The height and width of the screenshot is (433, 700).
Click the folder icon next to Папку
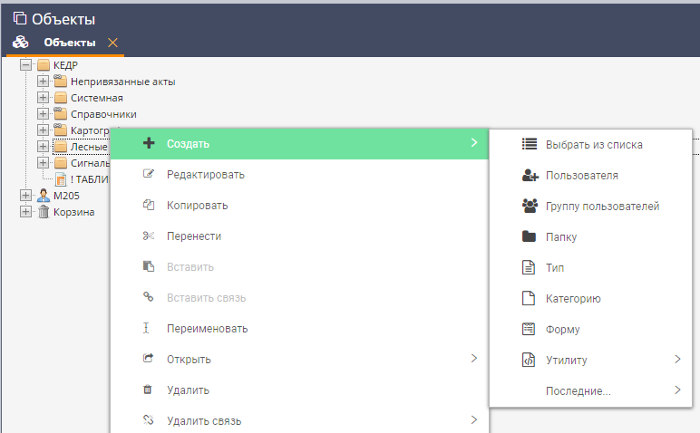pos(530,237)
